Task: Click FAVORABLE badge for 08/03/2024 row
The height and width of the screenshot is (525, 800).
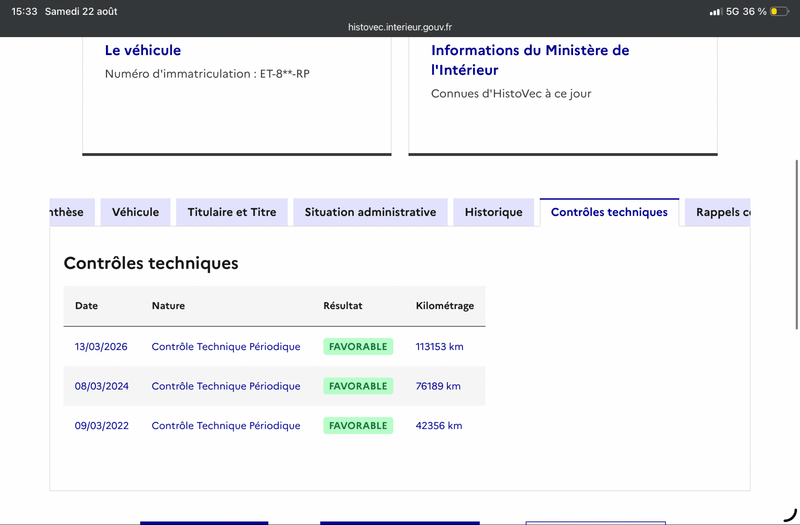Action: click(x=358, y=386)
